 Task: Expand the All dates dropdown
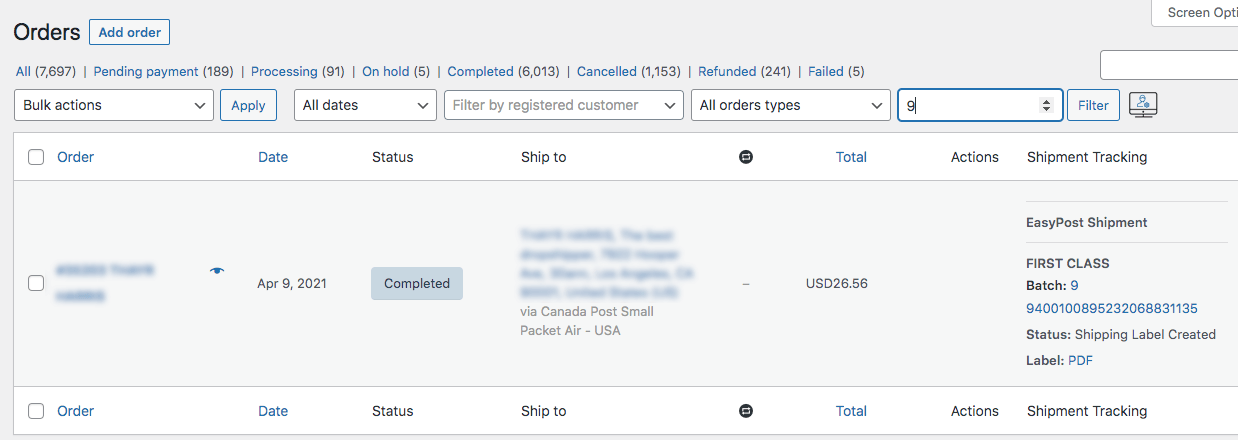pyautogui.click(x=365, y=105)
